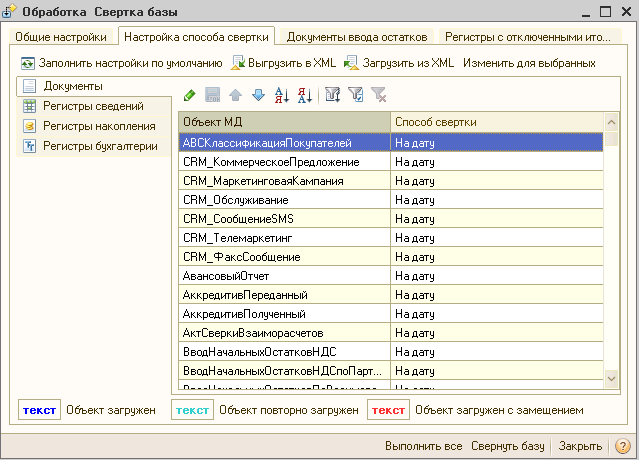The height and width of the screenshot is (460, 639).
Task: Click the pencil edit icon in table toolbar
Action: click(x=190, y=95)
